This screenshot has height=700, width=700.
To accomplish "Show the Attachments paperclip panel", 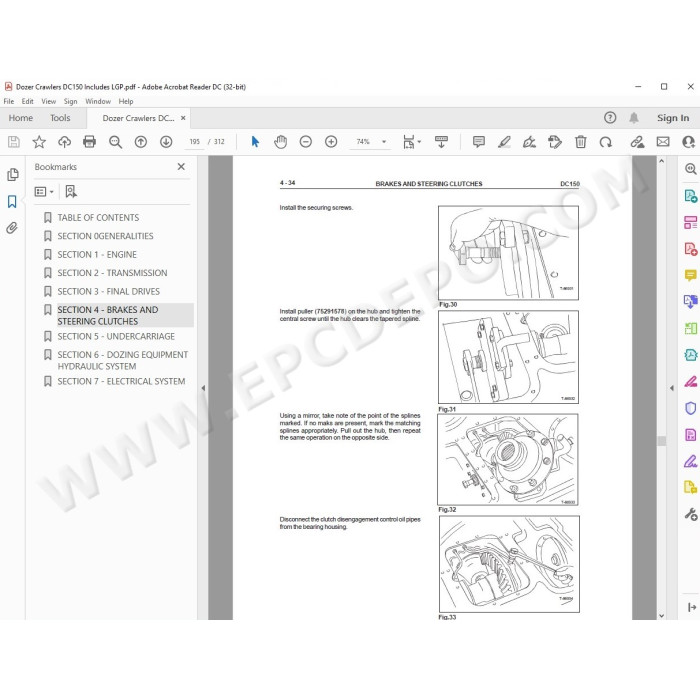I will point(12,228).
